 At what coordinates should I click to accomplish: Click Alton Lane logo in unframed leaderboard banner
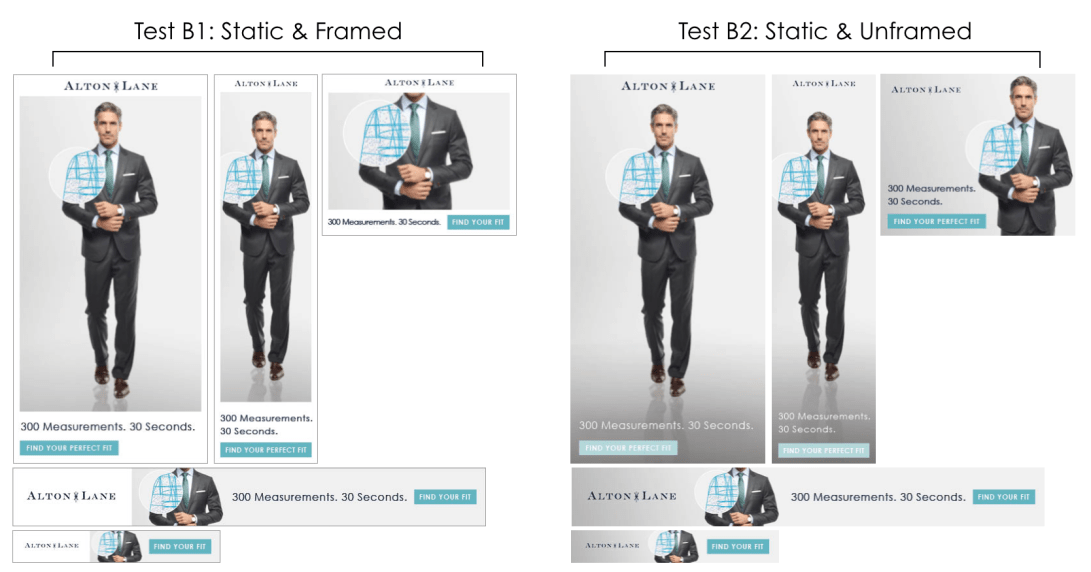[632, 496]
